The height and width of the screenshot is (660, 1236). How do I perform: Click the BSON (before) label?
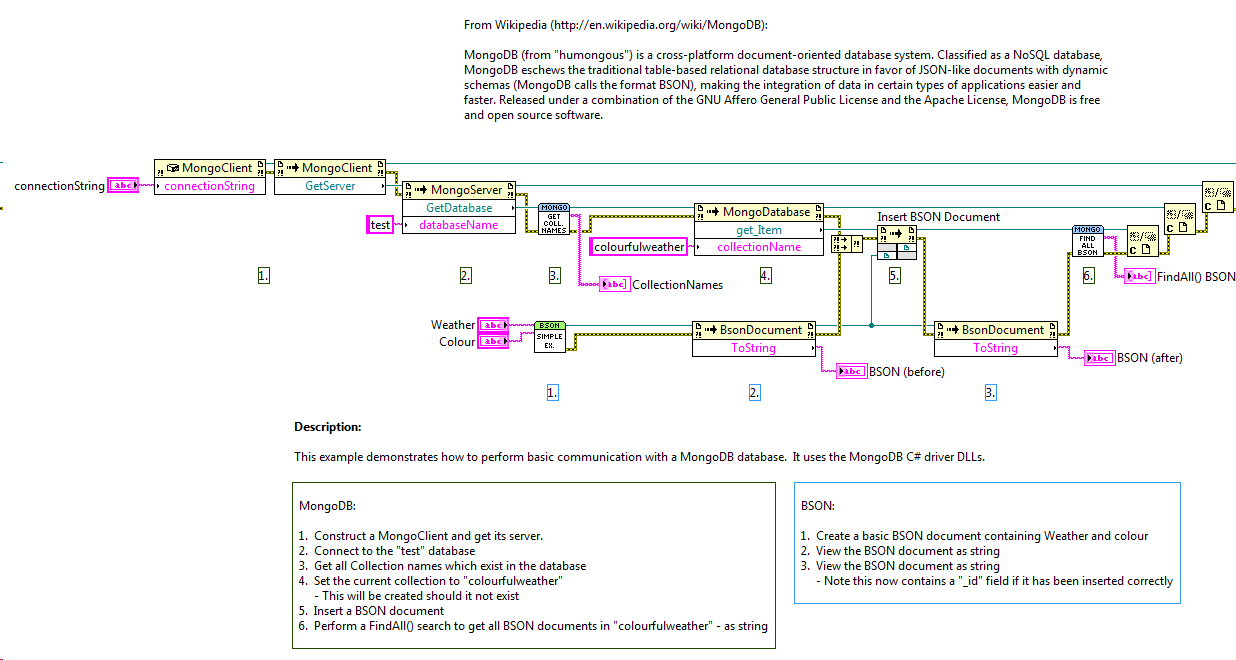tap(907, 372)
